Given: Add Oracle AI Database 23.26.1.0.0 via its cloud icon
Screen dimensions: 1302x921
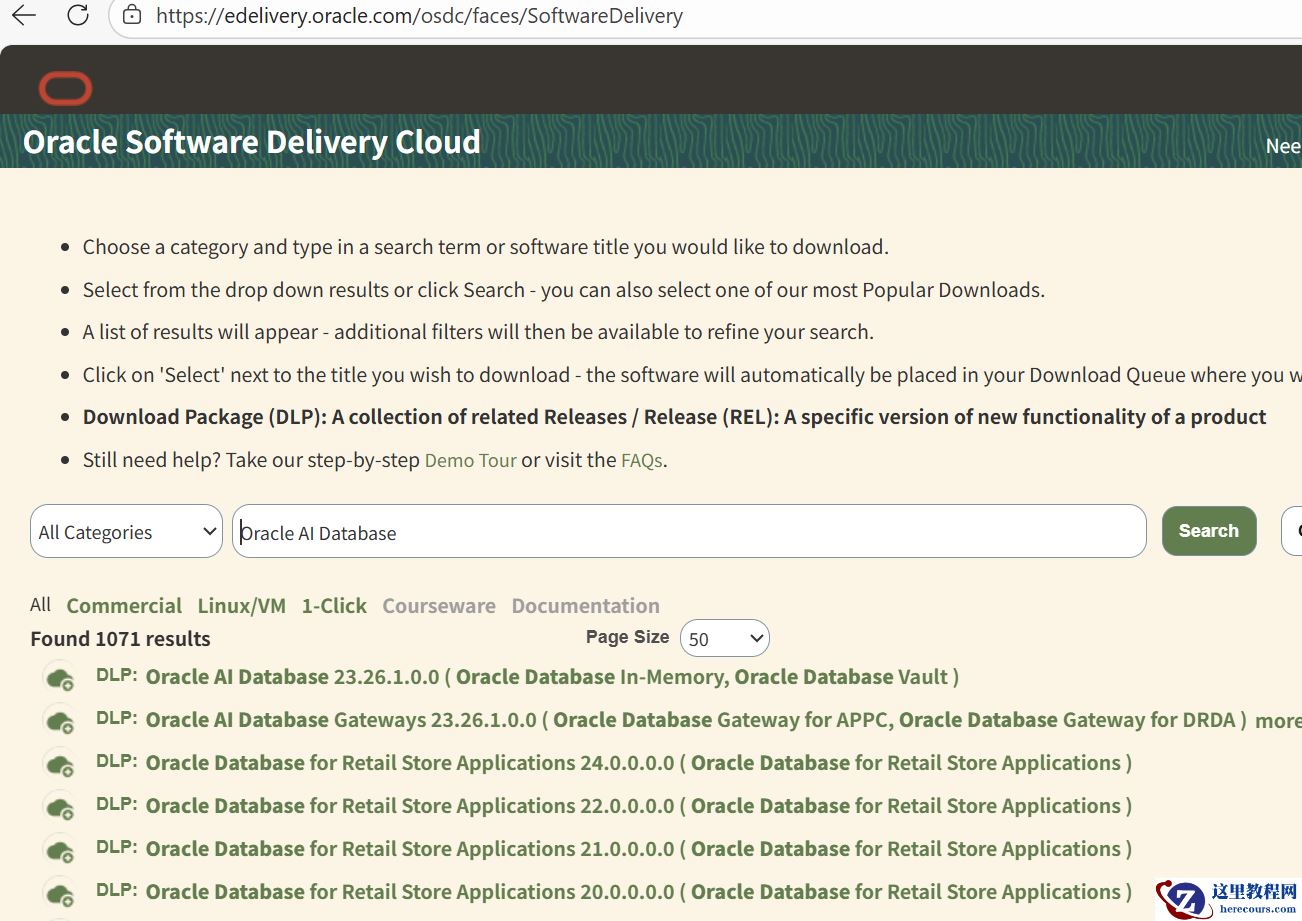Looking at the screenshot, I should pyautogui.click(x=60, y=678).
